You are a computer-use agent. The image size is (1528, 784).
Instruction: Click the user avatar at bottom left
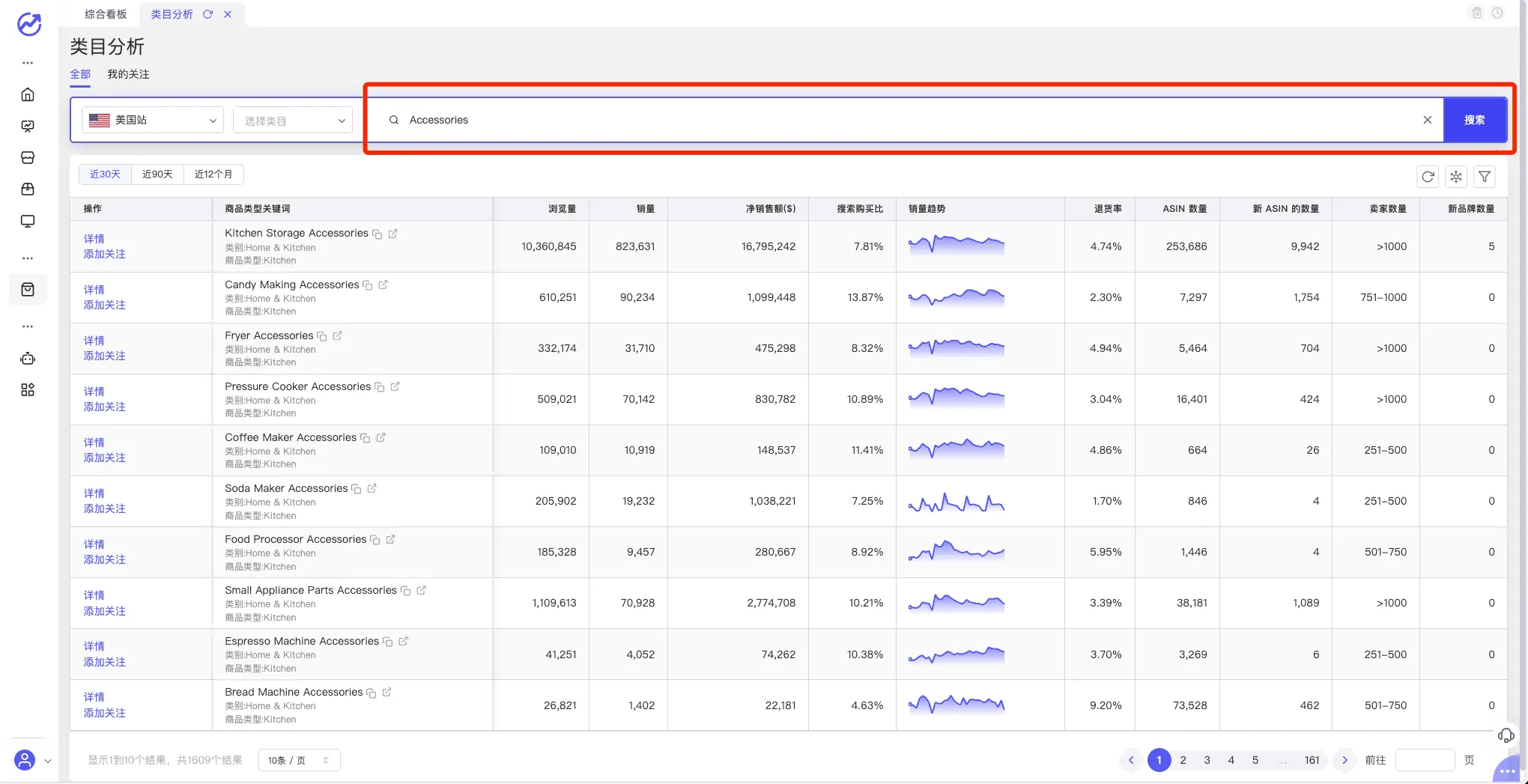[x=25, y=760]
